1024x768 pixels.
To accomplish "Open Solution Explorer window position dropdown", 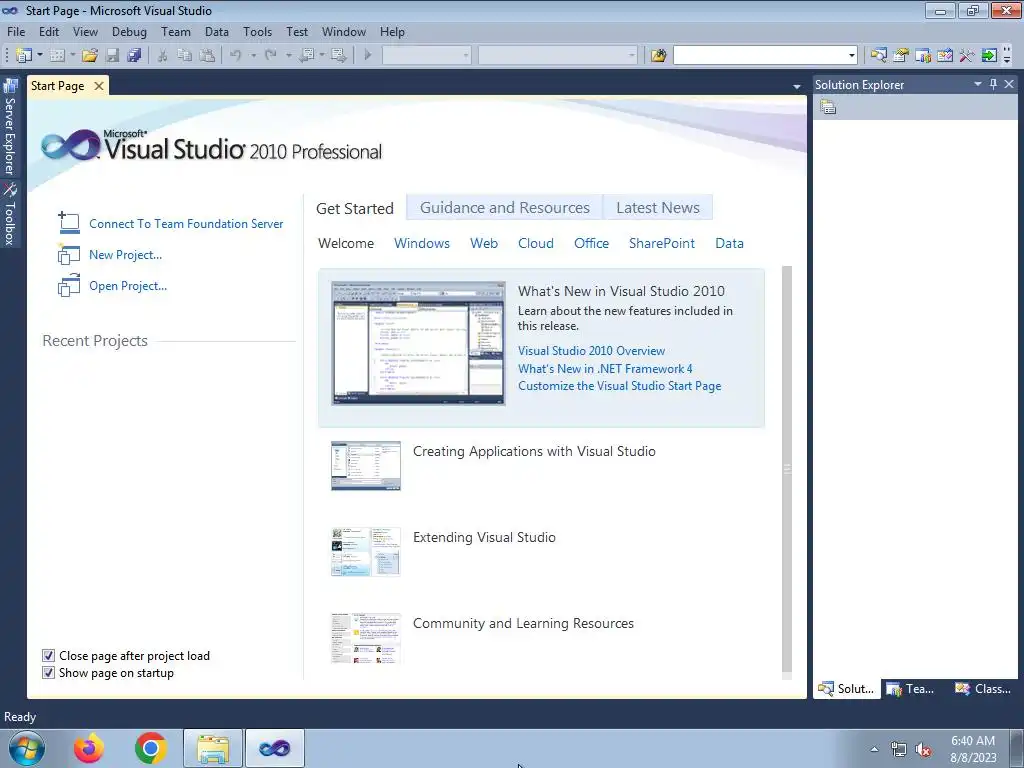I will [x=978, y=84].
